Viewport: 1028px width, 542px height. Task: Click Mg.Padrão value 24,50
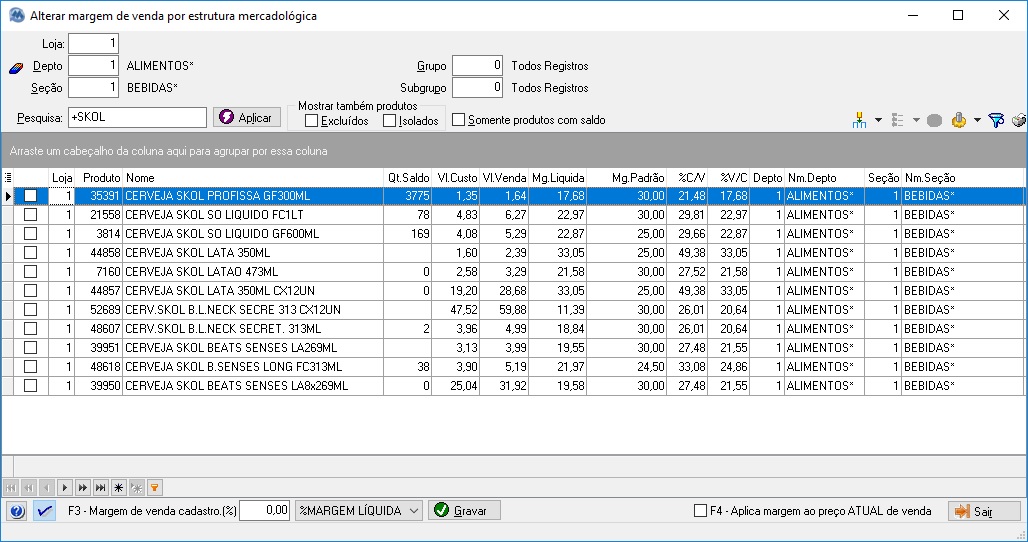[x=627, y=366]
